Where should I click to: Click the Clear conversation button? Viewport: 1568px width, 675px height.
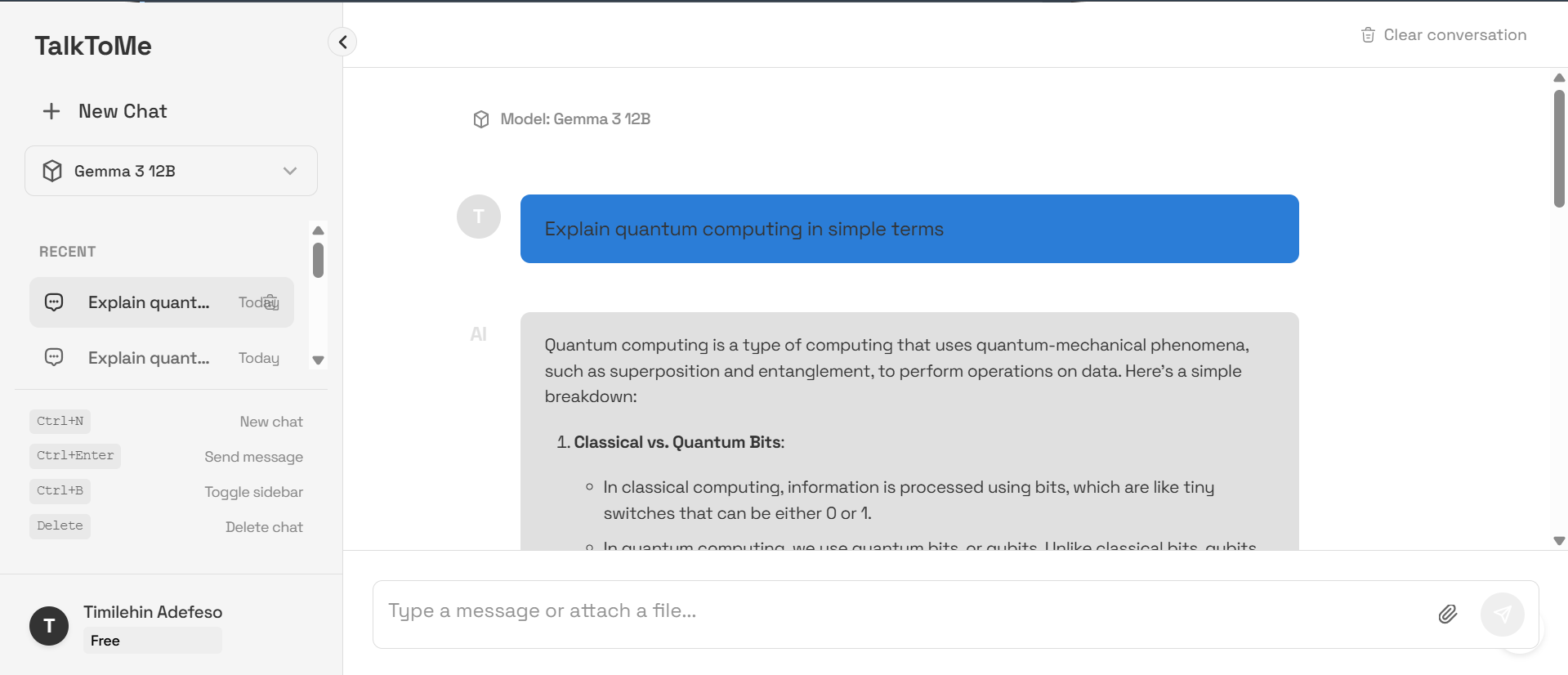1454,35
